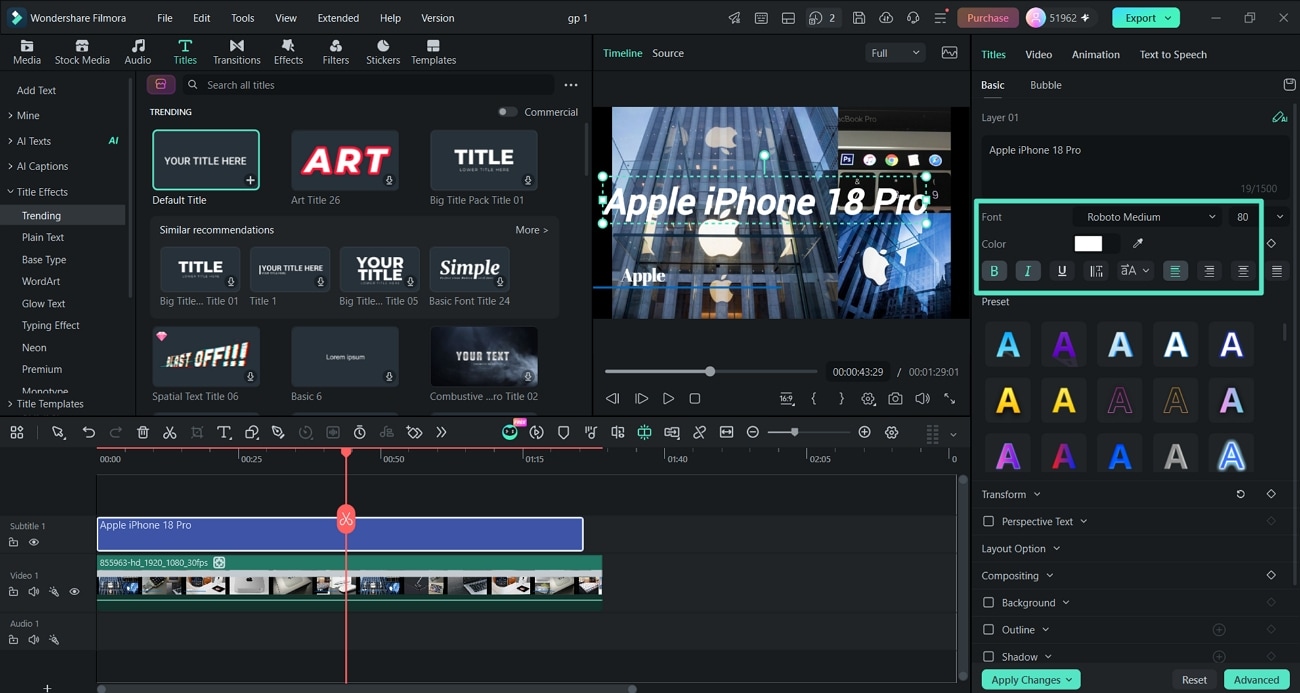Viewport: 1300px width, 693px height.
Task: Open the Templates tab
Action: pyautogui.click(x=433, y=52)
